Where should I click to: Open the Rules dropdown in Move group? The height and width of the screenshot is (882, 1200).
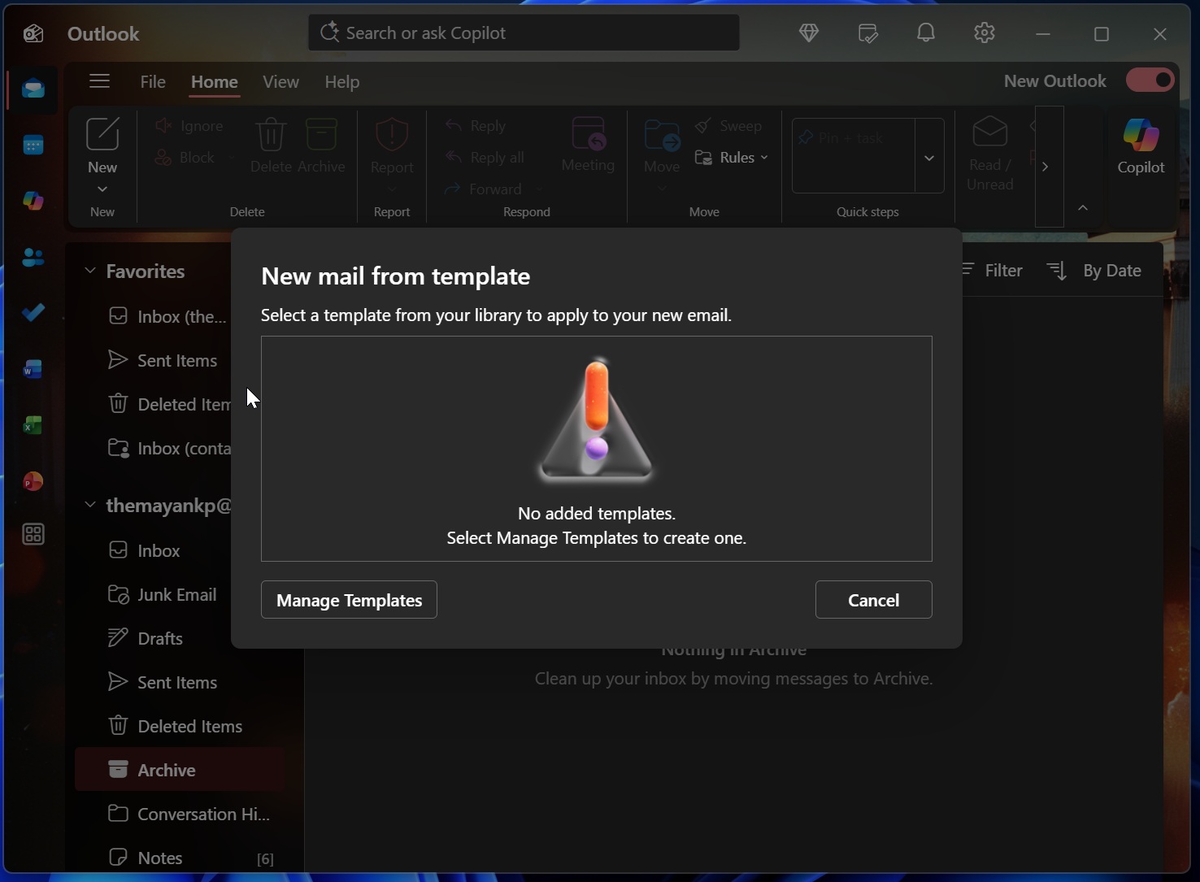732,157
